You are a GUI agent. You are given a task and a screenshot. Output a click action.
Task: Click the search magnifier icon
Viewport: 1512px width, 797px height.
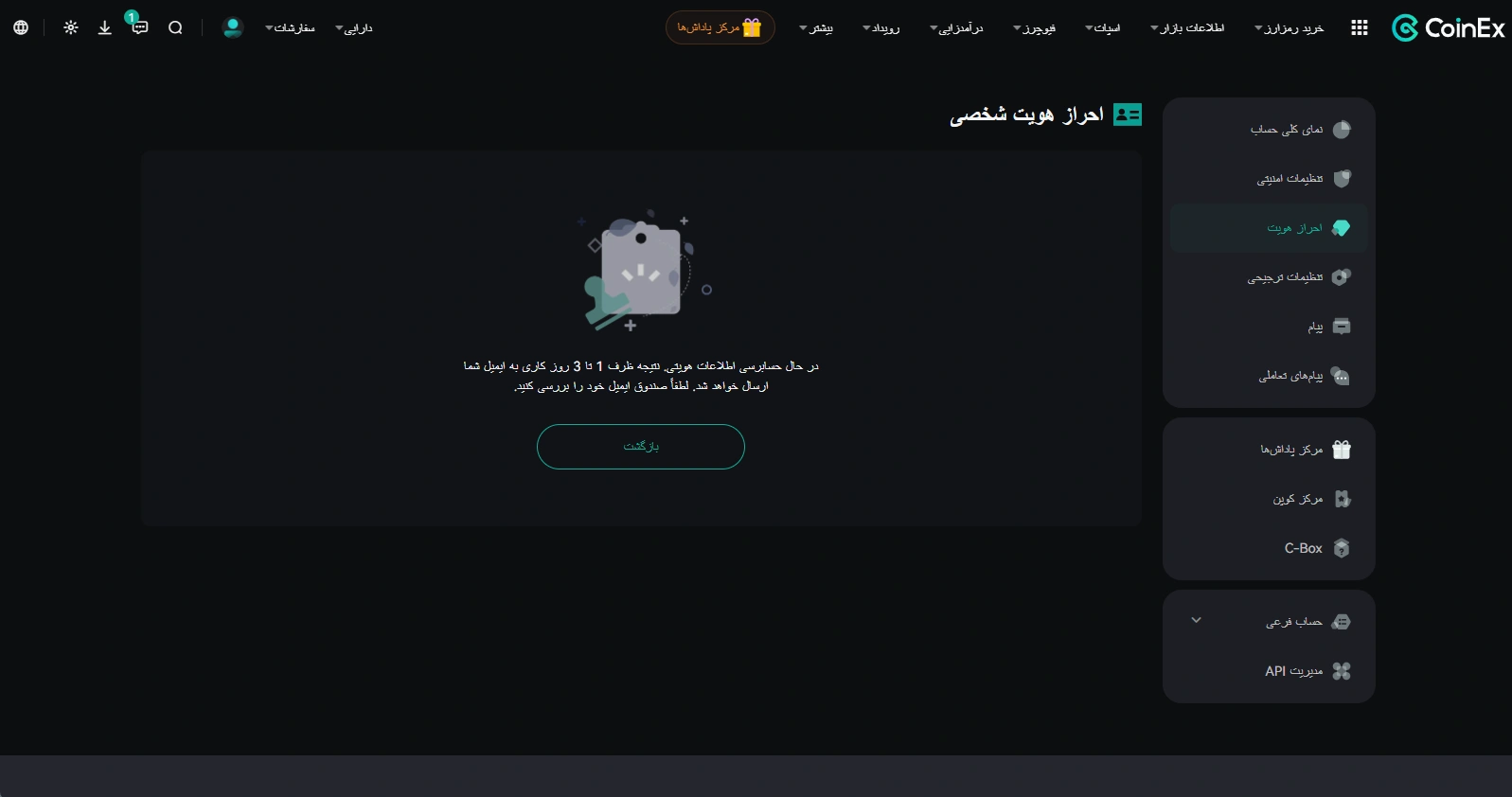point(175,28)
